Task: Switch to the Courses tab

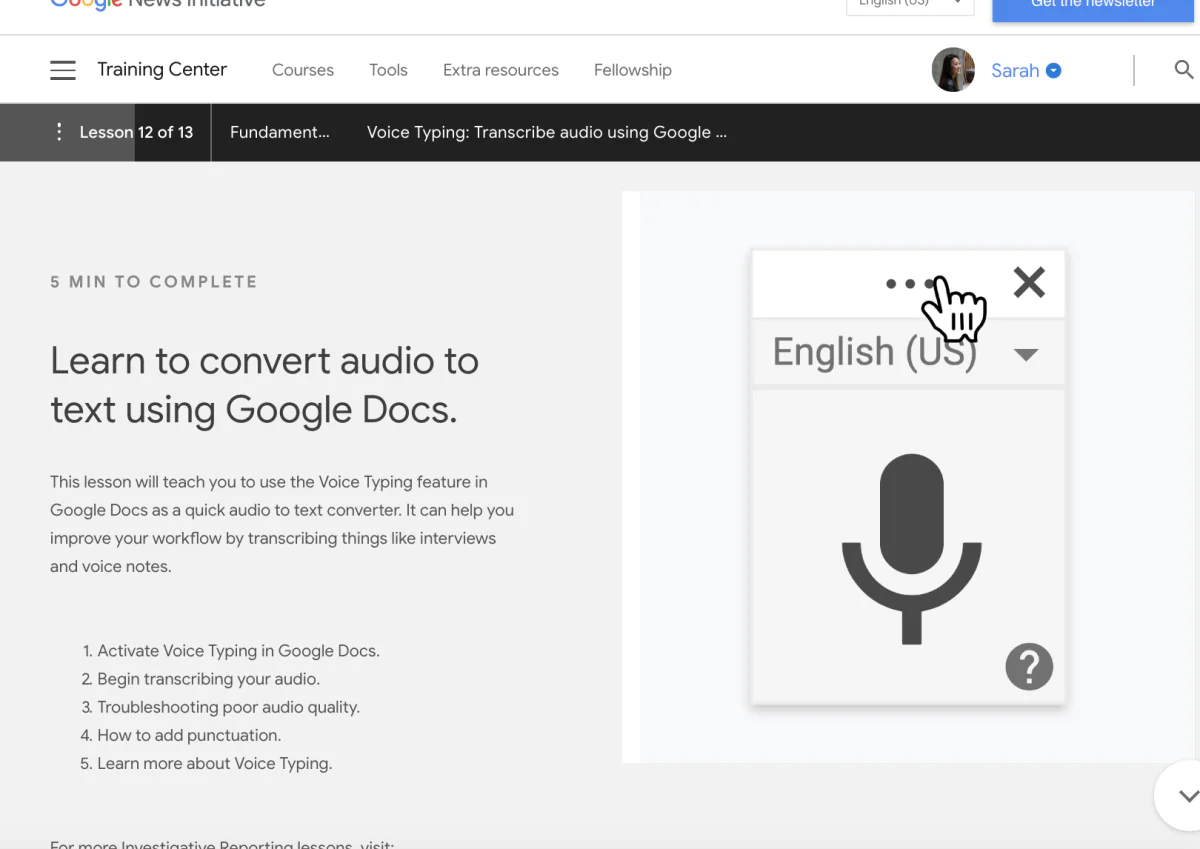Action: [x=302, y=69]
